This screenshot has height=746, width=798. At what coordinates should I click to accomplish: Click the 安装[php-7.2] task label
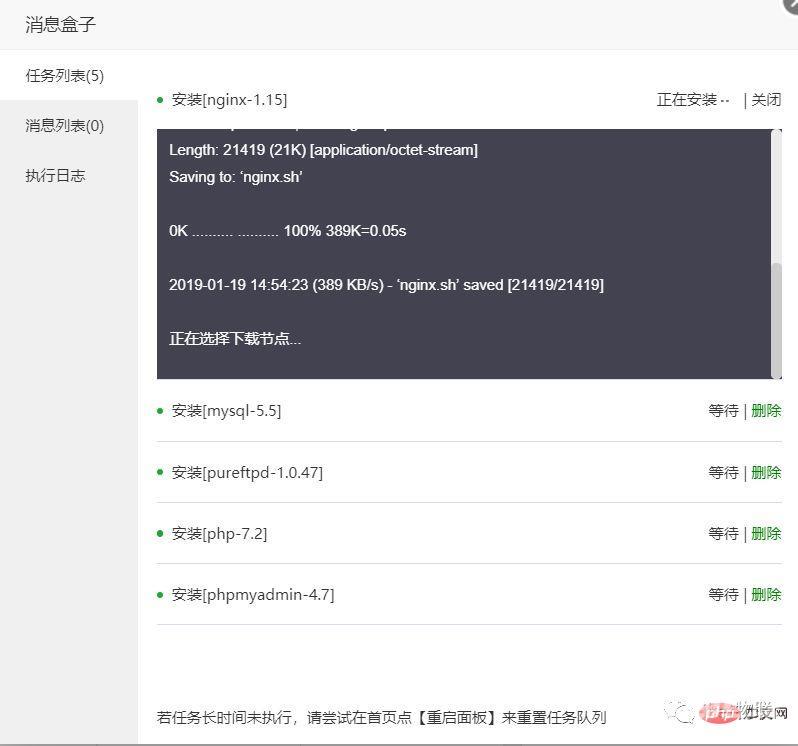pyautogui.click(x=219, y=534)
